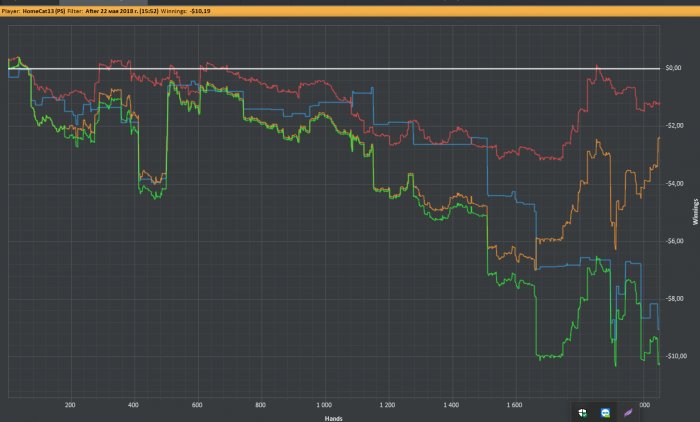Click the 800 hands axis tick

260,405
